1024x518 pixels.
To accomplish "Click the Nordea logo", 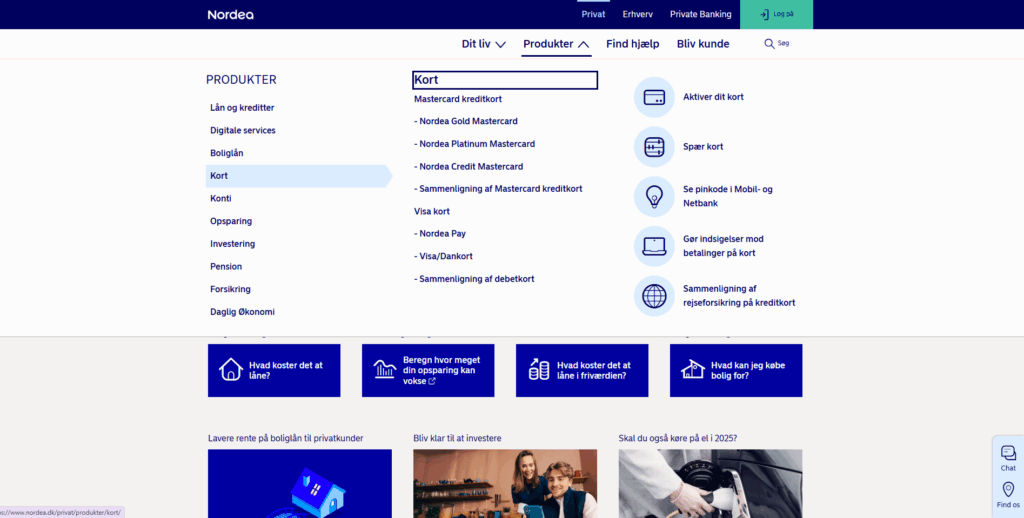I will tap(231, 14).
